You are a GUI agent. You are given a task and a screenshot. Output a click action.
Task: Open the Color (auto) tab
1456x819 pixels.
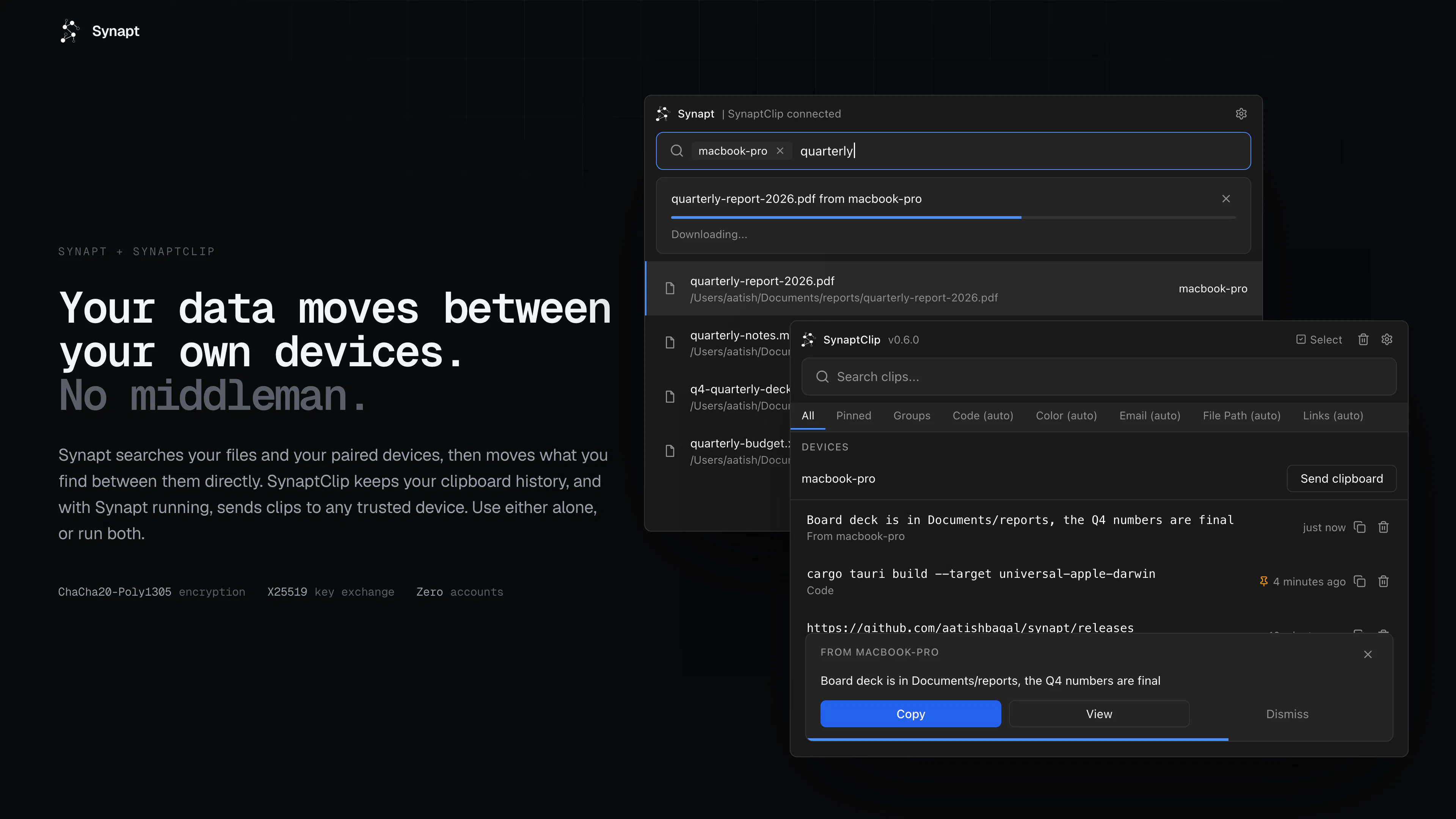coord(1066,416)
